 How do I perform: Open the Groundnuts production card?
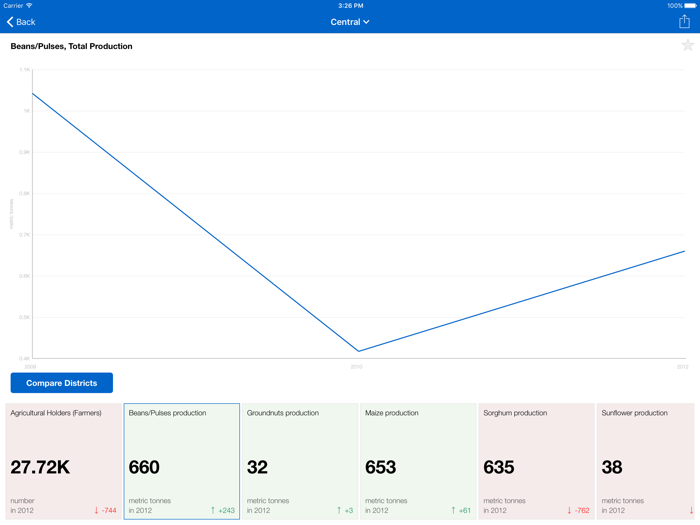[x=300, y=461]
